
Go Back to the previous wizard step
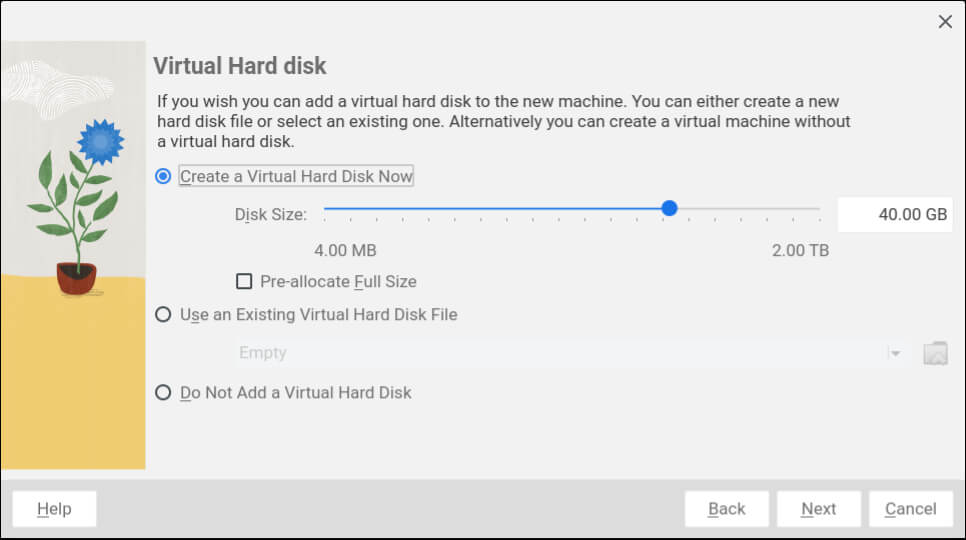tap(726, 509)
